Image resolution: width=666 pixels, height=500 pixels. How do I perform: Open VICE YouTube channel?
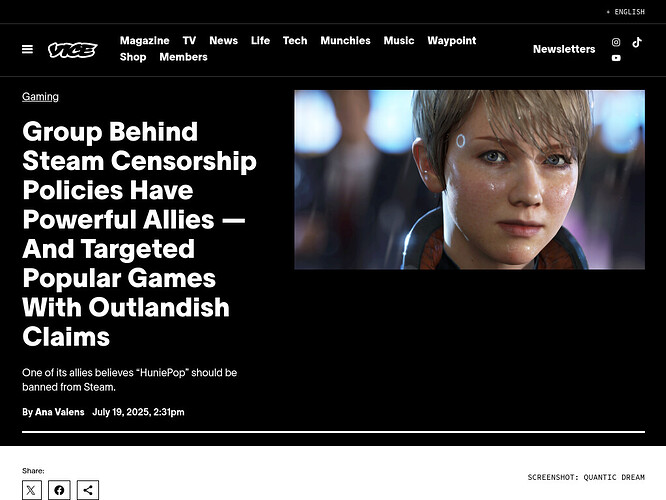pos(616,58)
